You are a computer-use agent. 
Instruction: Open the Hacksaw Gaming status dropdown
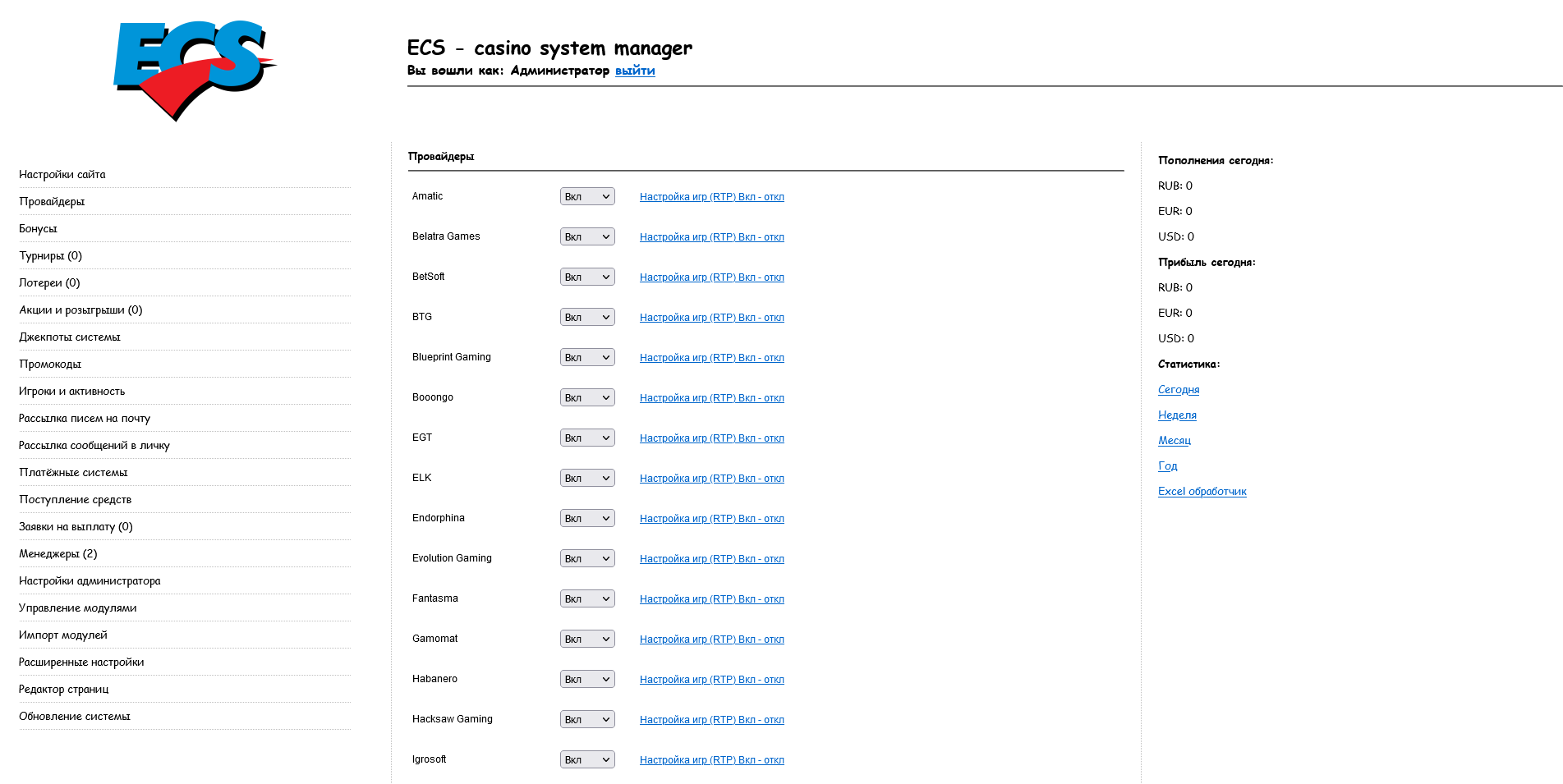tap(587, 720)
